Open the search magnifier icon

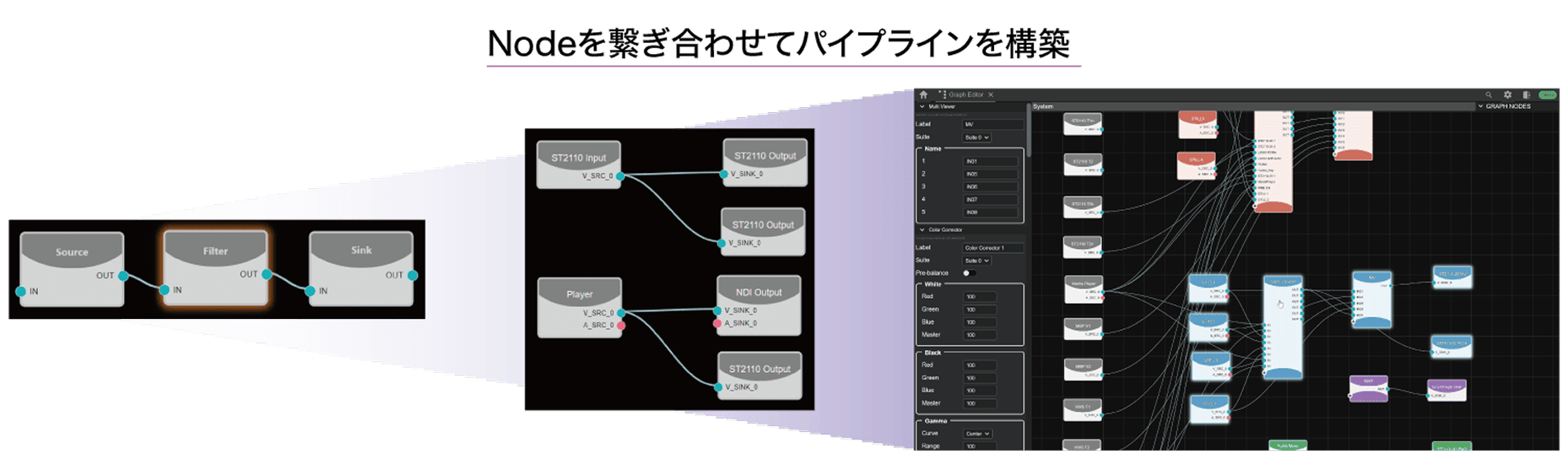1489,95
